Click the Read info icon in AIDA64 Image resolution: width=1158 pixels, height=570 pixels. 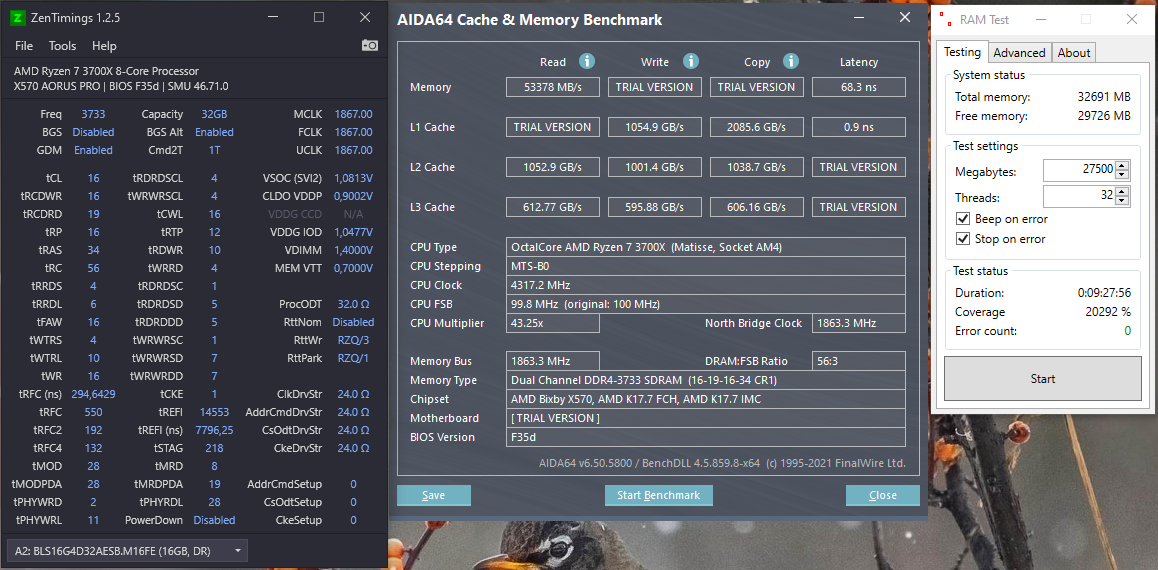coord(587,61)
